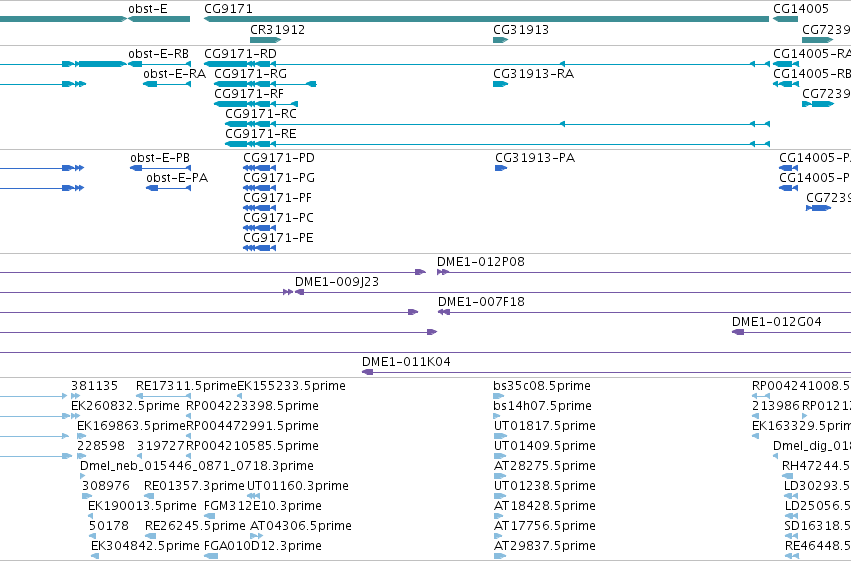Click the Dmel_neb_015446_0871_0718.3prime label
Viewport: 851px width, 561px height.
coord(197,466)
